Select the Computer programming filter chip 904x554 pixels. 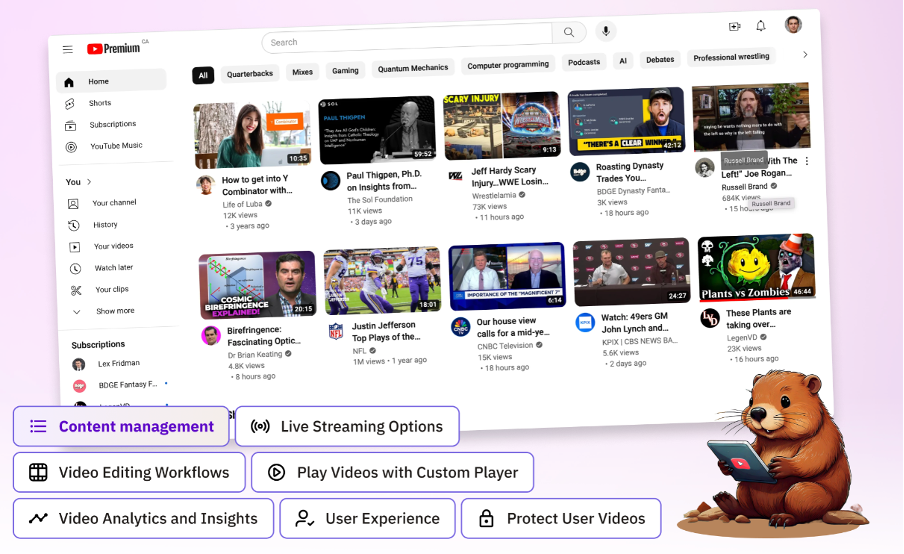click(508, 65)
